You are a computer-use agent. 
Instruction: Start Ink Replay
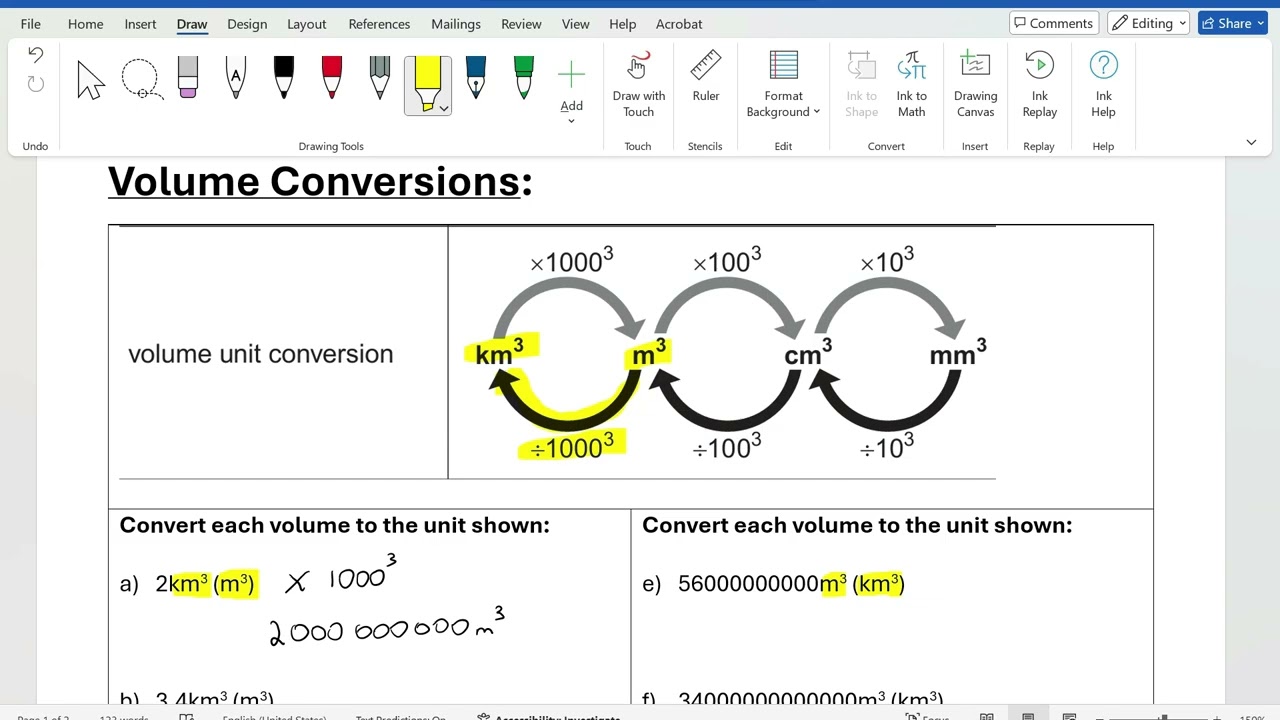(x=1040, y=84)
